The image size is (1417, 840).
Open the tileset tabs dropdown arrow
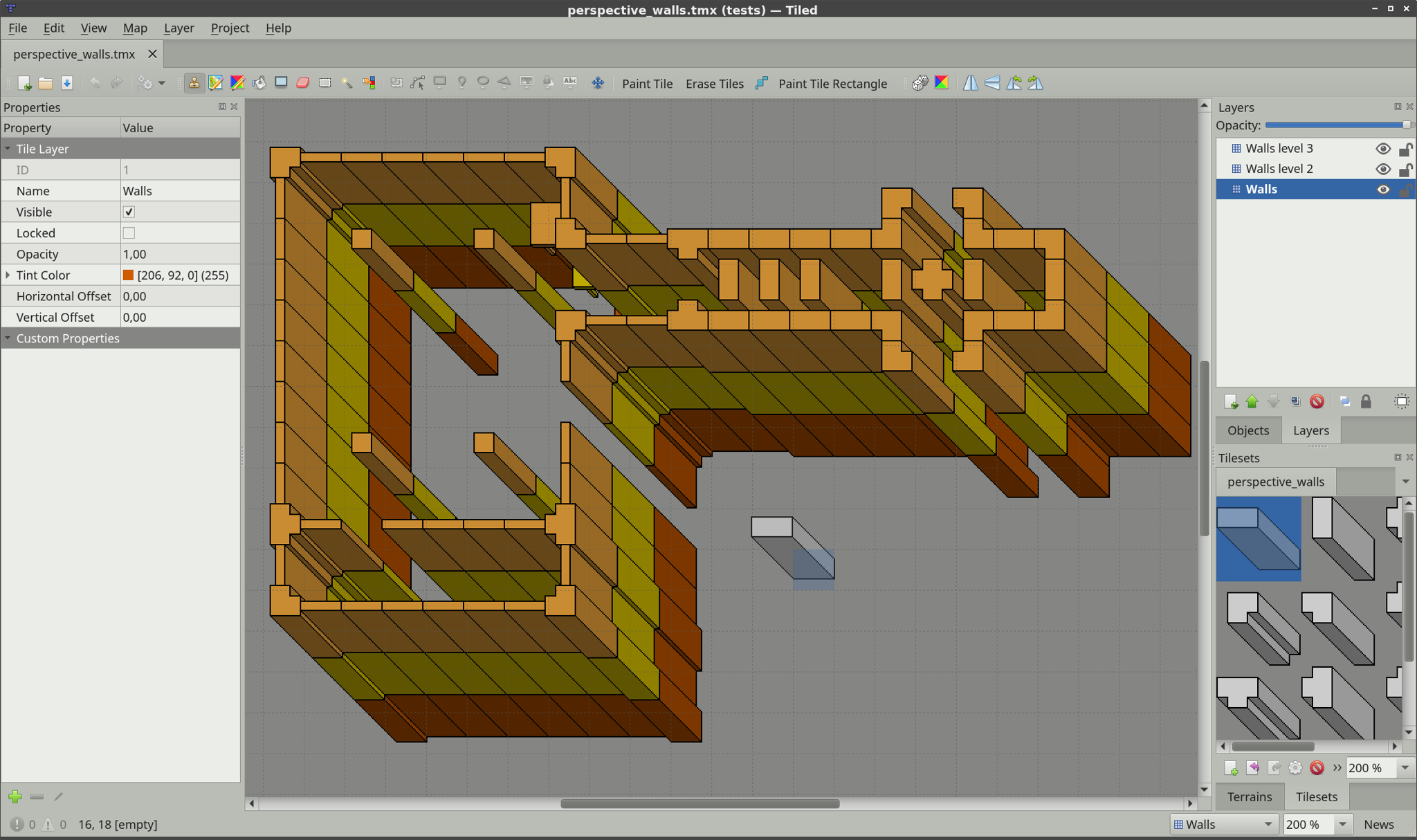pos(1405,482)
